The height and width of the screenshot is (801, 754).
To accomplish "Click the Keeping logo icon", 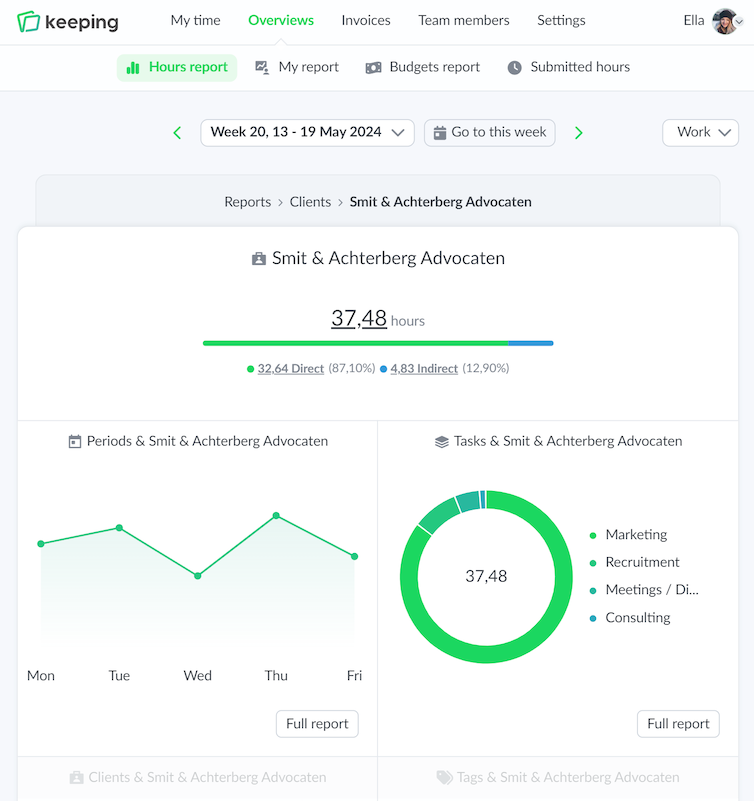I will tap(28, 21).
